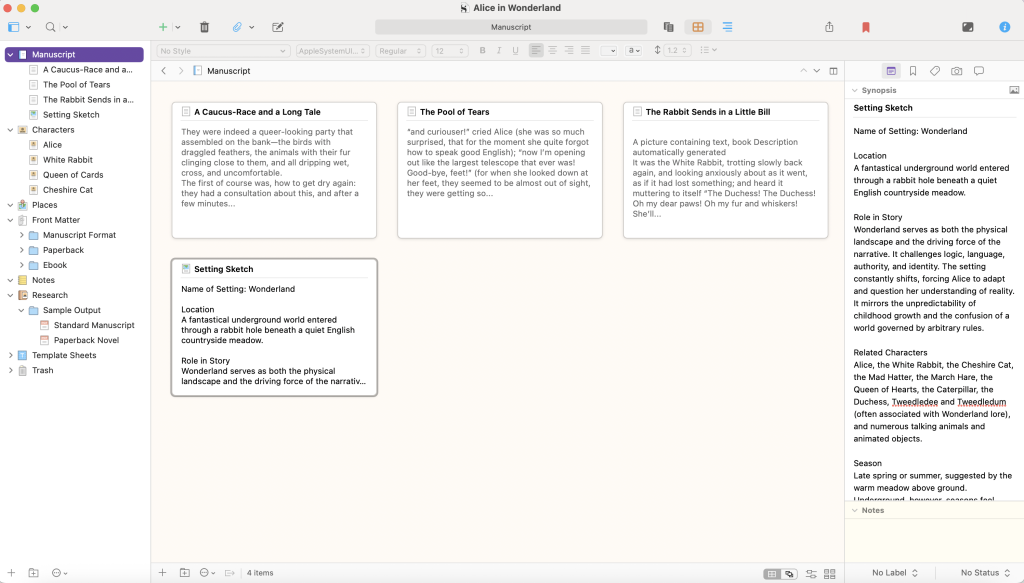Open the No Status dropdown

click(x=985, y=573)
